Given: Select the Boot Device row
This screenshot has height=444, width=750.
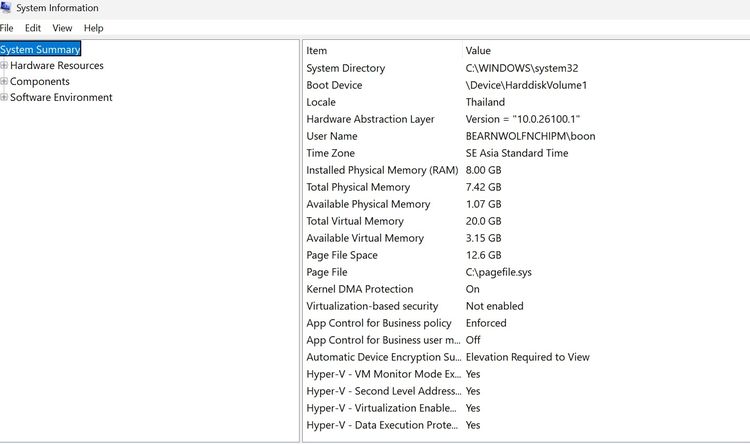Looking at the screenshot, I should (334, 85).
